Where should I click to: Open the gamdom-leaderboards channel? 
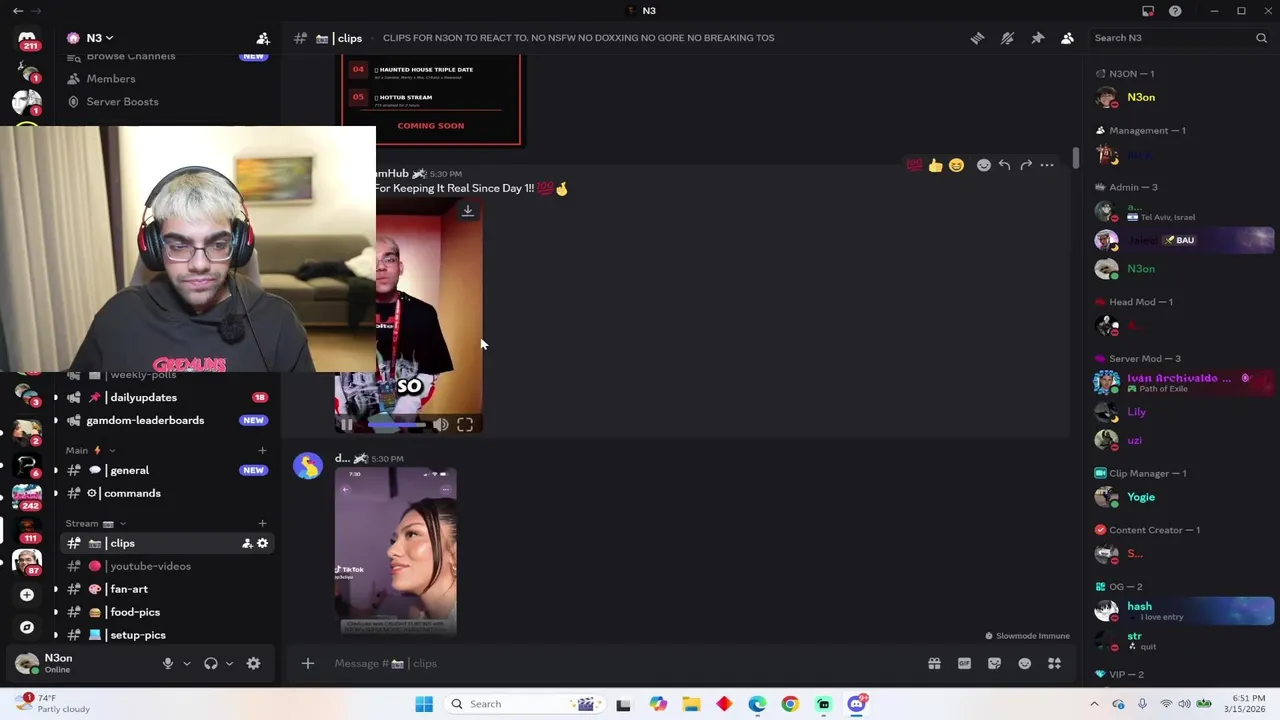click(166, 420)
